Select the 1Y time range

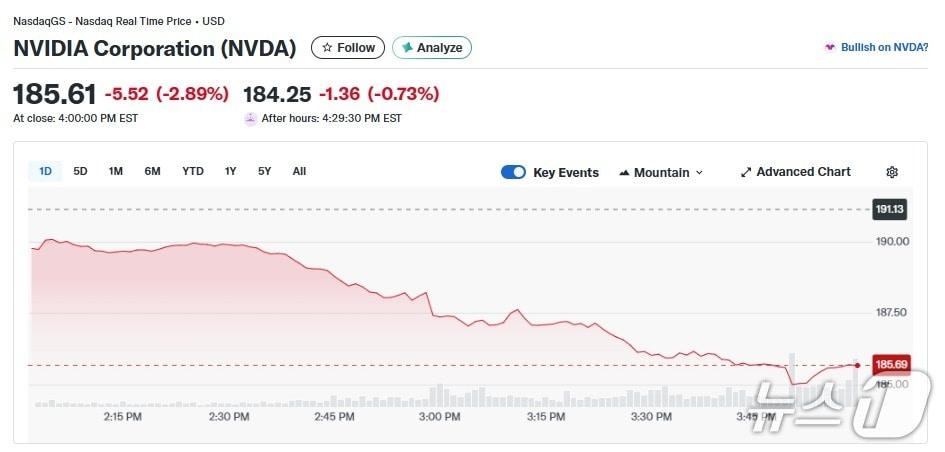tap(230, 171)
